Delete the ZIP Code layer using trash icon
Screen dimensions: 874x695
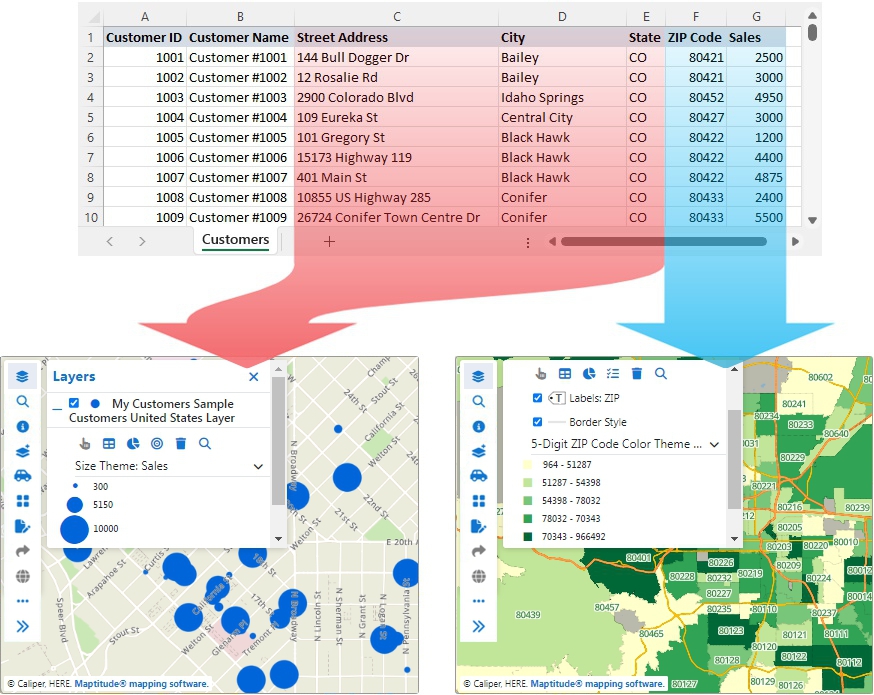(636, 374)
